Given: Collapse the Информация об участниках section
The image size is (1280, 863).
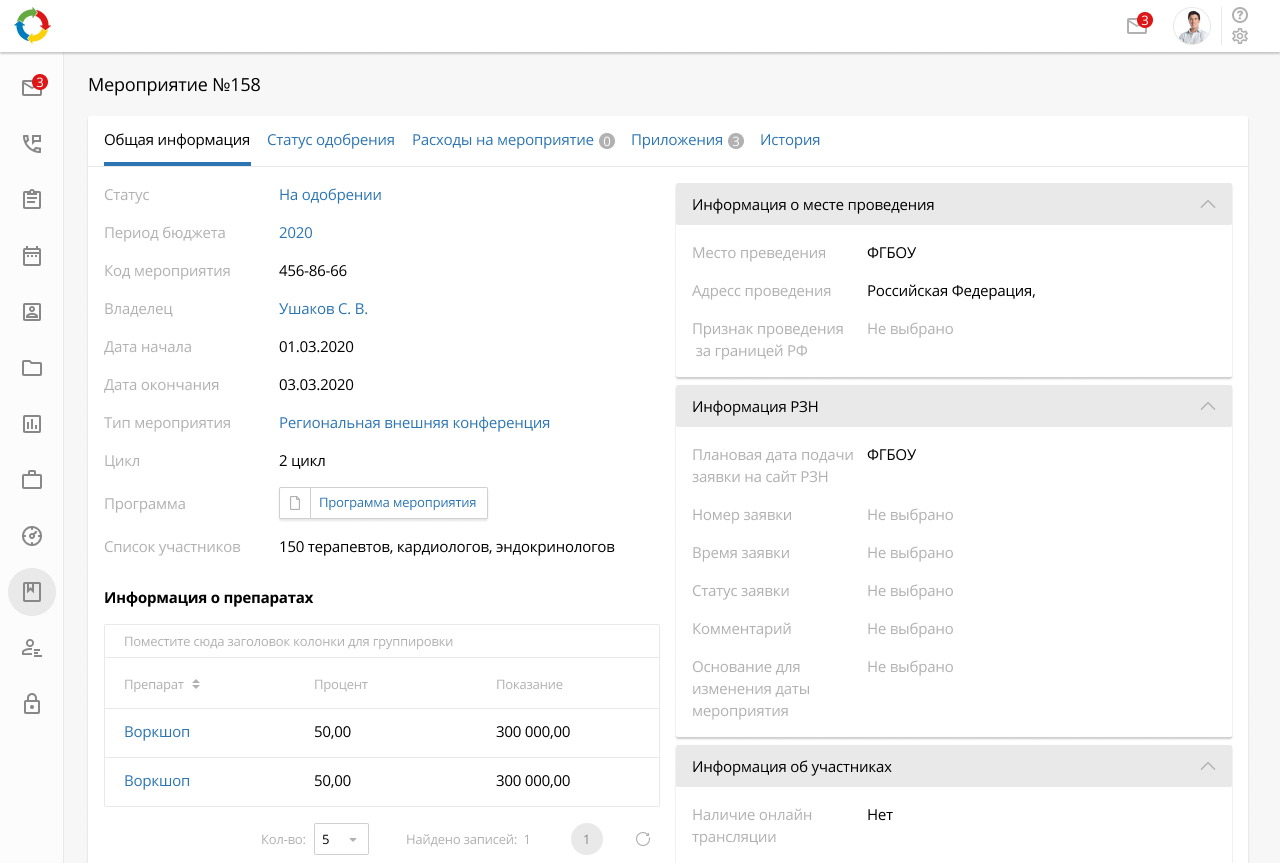Looking at the screenshot, I should [x=1207, y=766].
